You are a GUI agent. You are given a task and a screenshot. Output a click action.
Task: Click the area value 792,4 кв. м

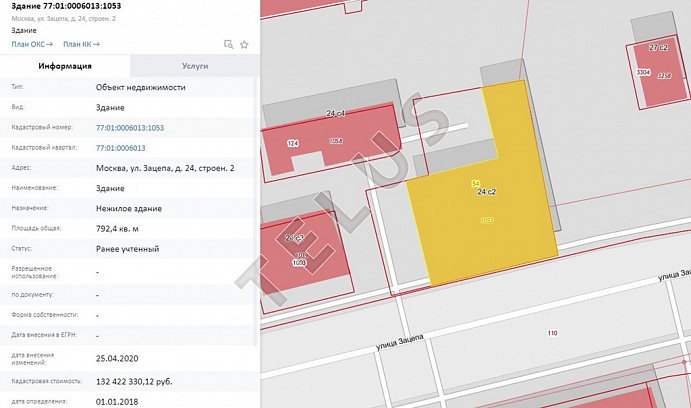(x=117, y=229)
